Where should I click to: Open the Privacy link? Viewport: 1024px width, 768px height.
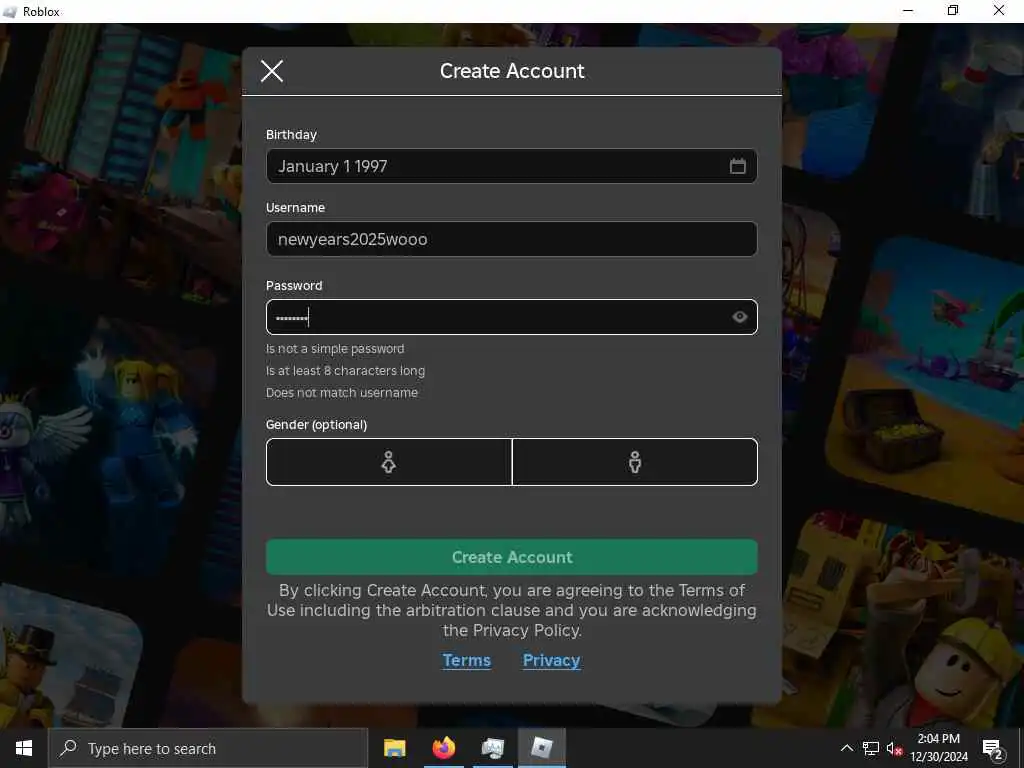551,660
